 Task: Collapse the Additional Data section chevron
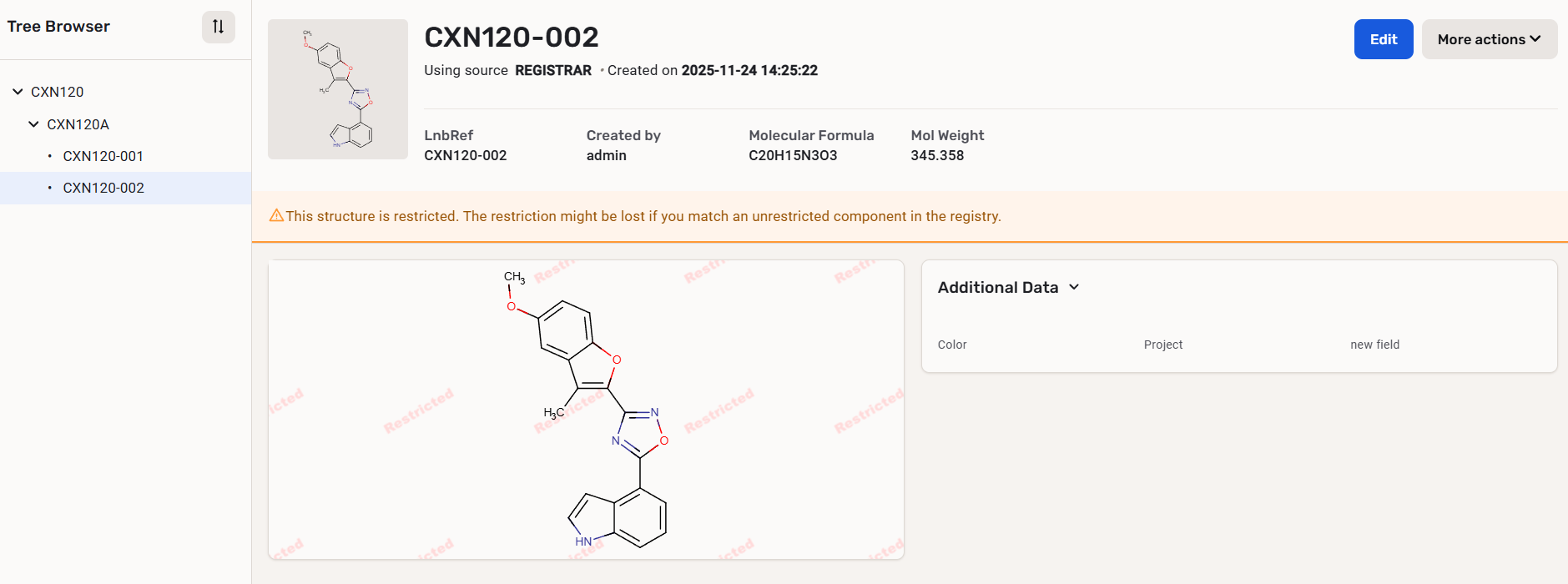coord(1074,287)
